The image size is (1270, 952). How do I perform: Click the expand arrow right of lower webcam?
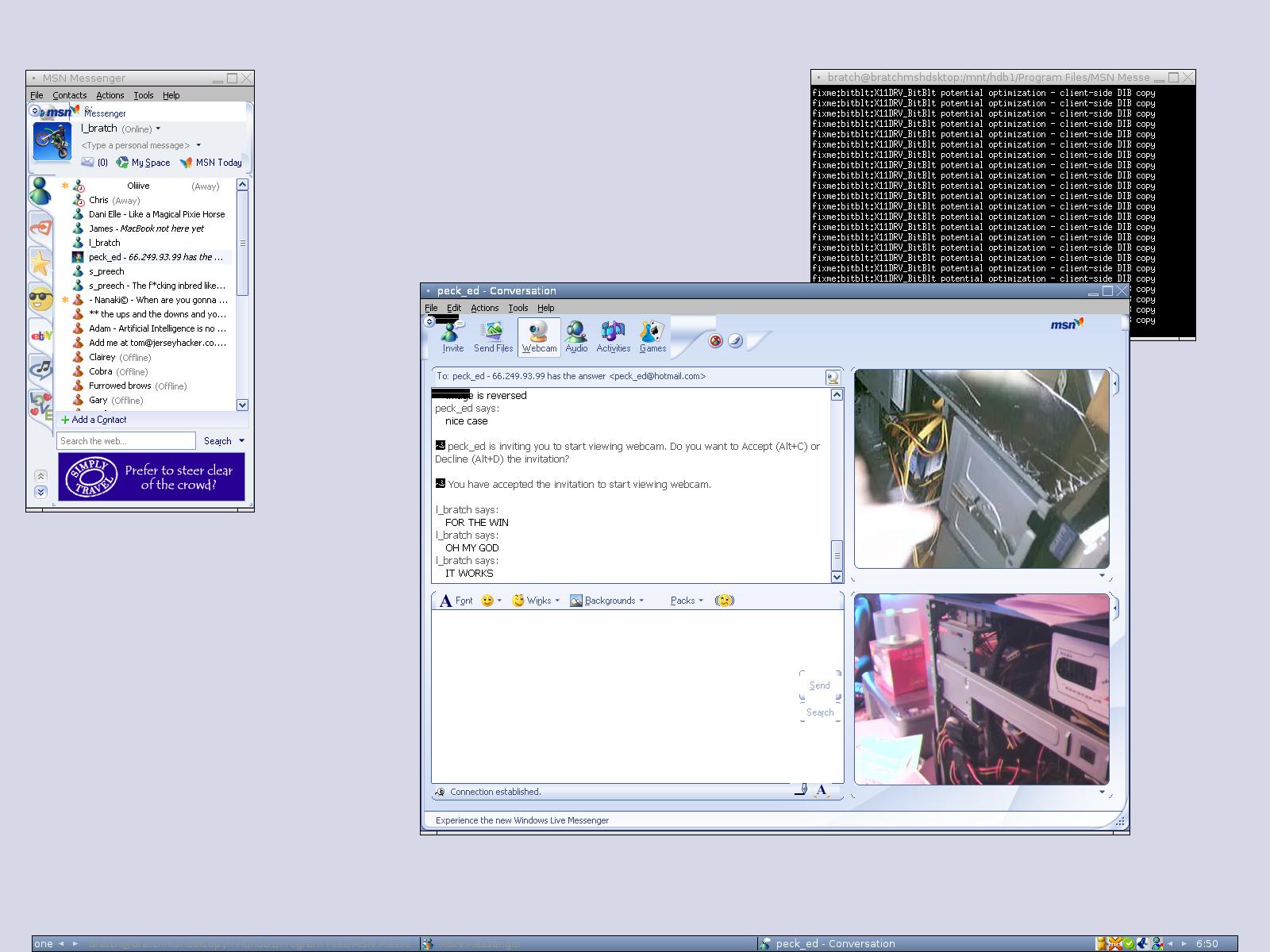(1115, 608)
